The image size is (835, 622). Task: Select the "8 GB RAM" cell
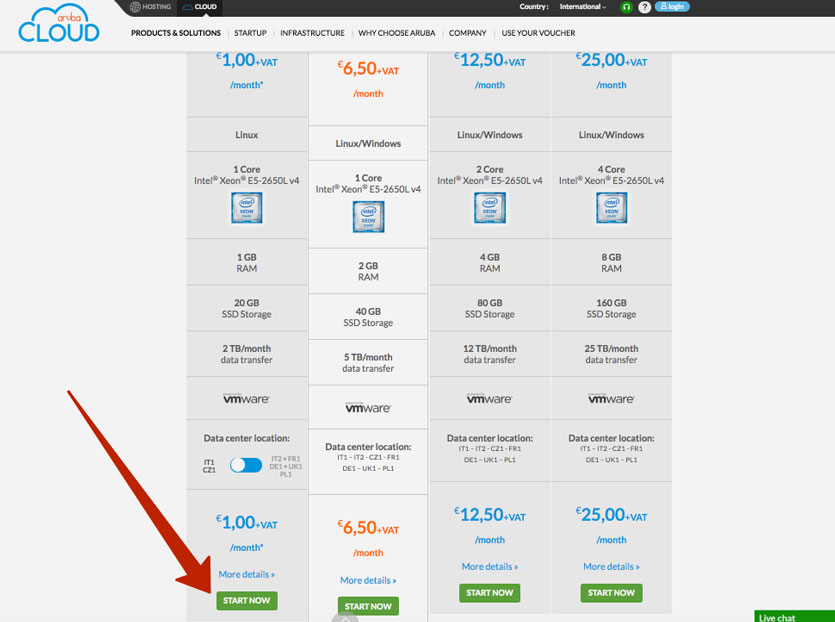click(611, 263)
